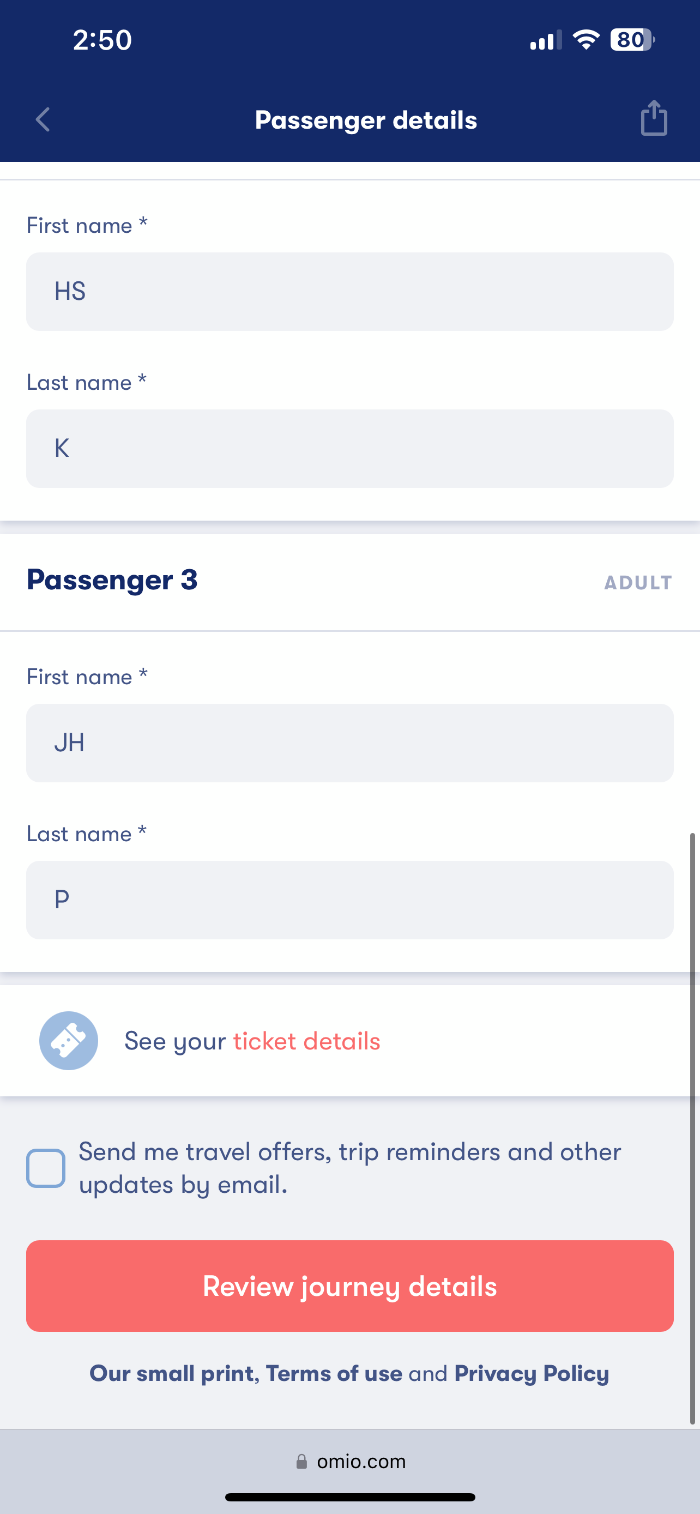The width and height of the screenshot is (700, 1514).
Task: Open the Terms of use link
Action: (334, 1373)
